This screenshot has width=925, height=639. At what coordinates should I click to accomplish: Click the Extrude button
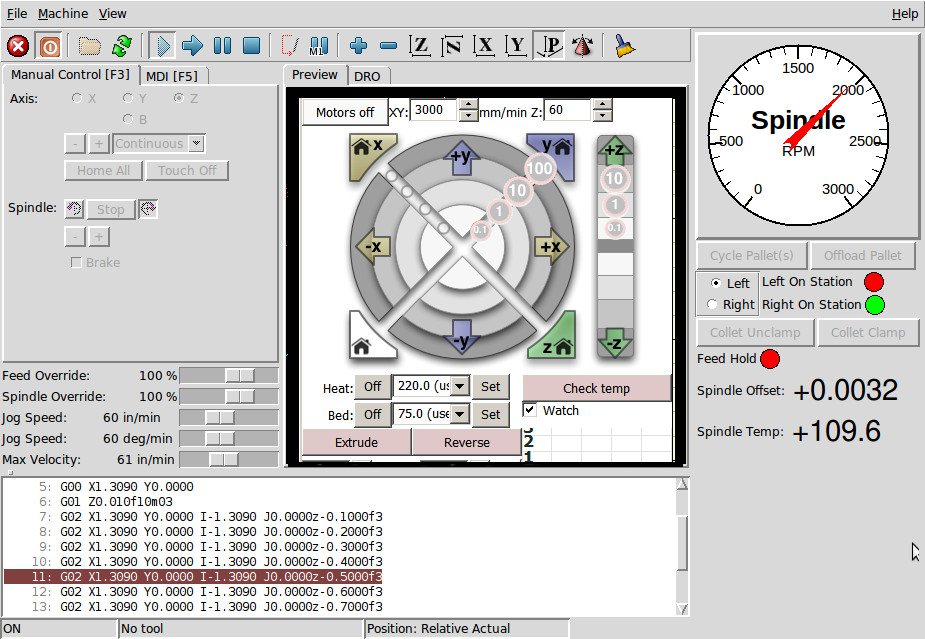[356, 443]
